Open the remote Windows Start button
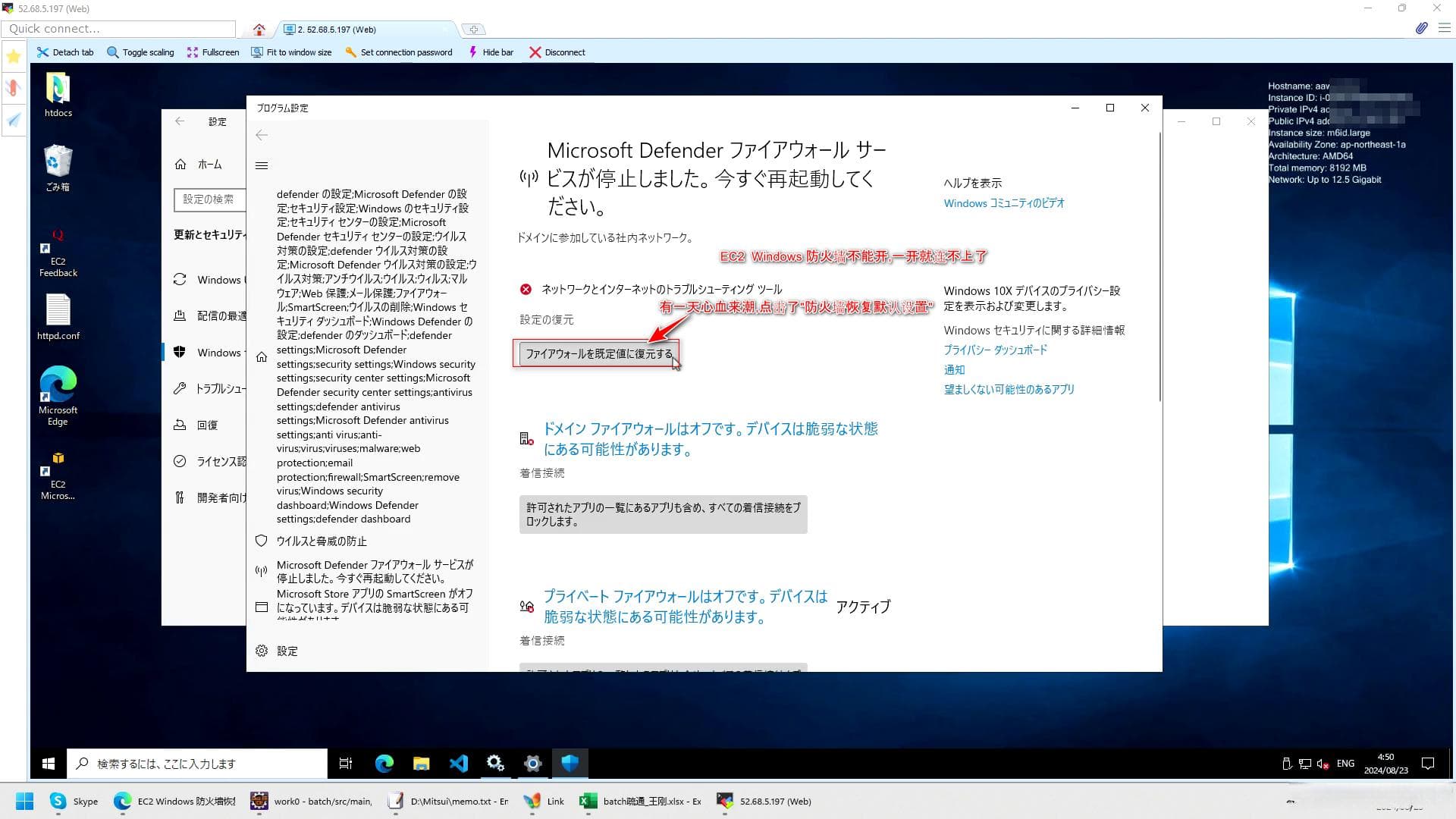The height and width of the screenshot is (819, 1456). click(x=49, y=764)
